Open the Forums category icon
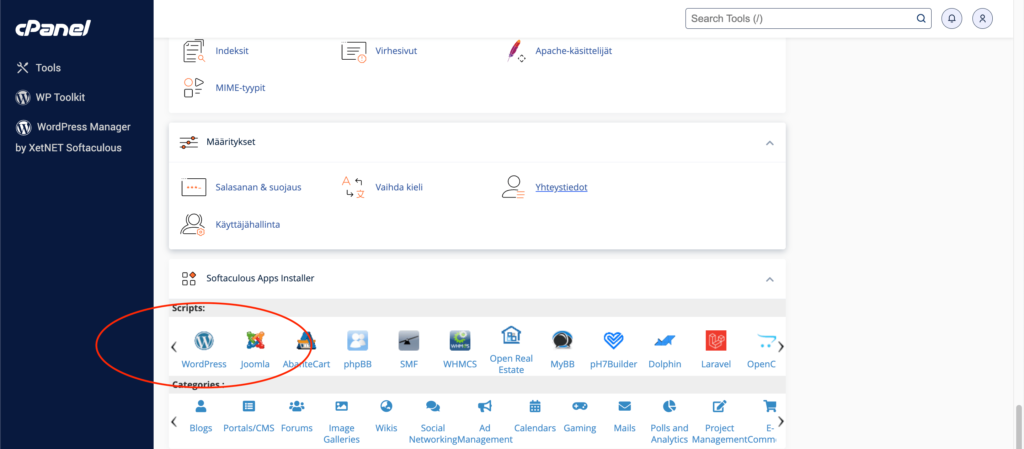Screen dimensions: 1024x449 [x=296, y=406]
